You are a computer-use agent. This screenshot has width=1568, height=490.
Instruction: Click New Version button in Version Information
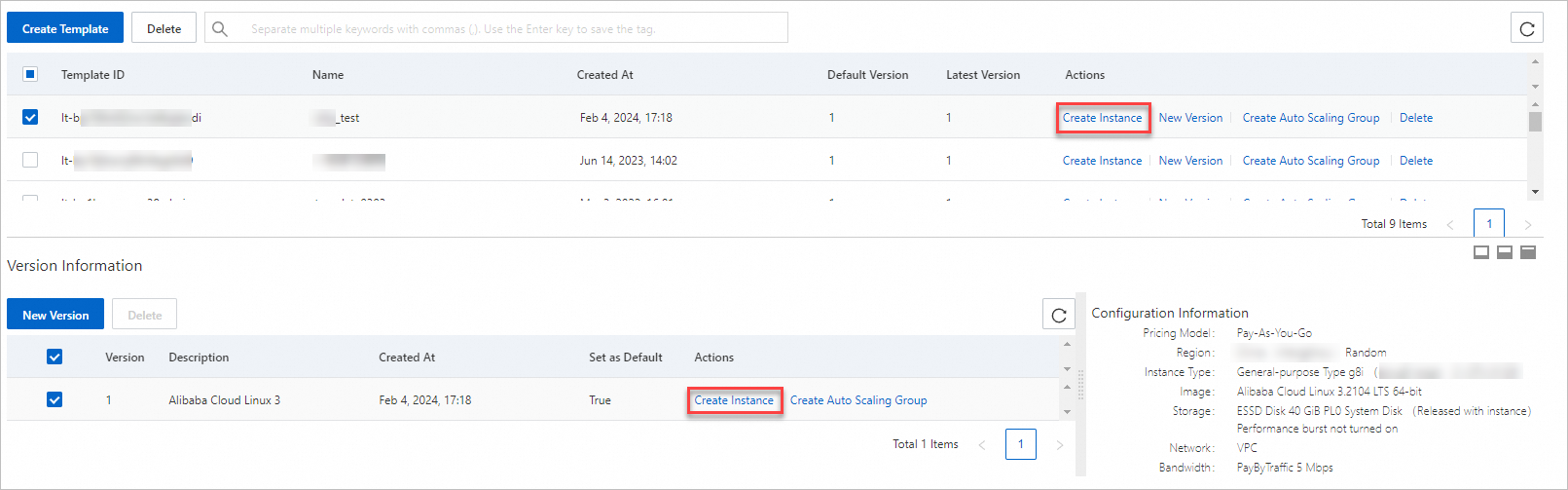click(55, 315)
